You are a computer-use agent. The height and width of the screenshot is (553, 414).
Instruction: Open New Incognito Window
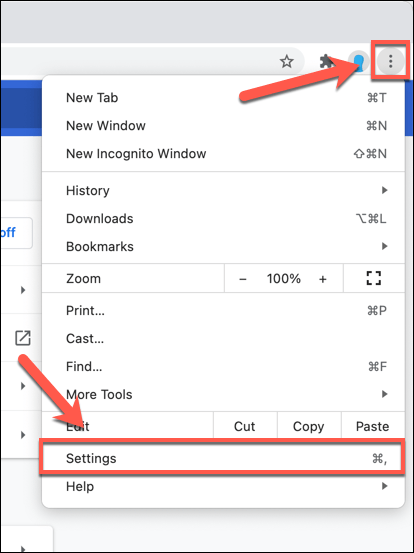223,153
